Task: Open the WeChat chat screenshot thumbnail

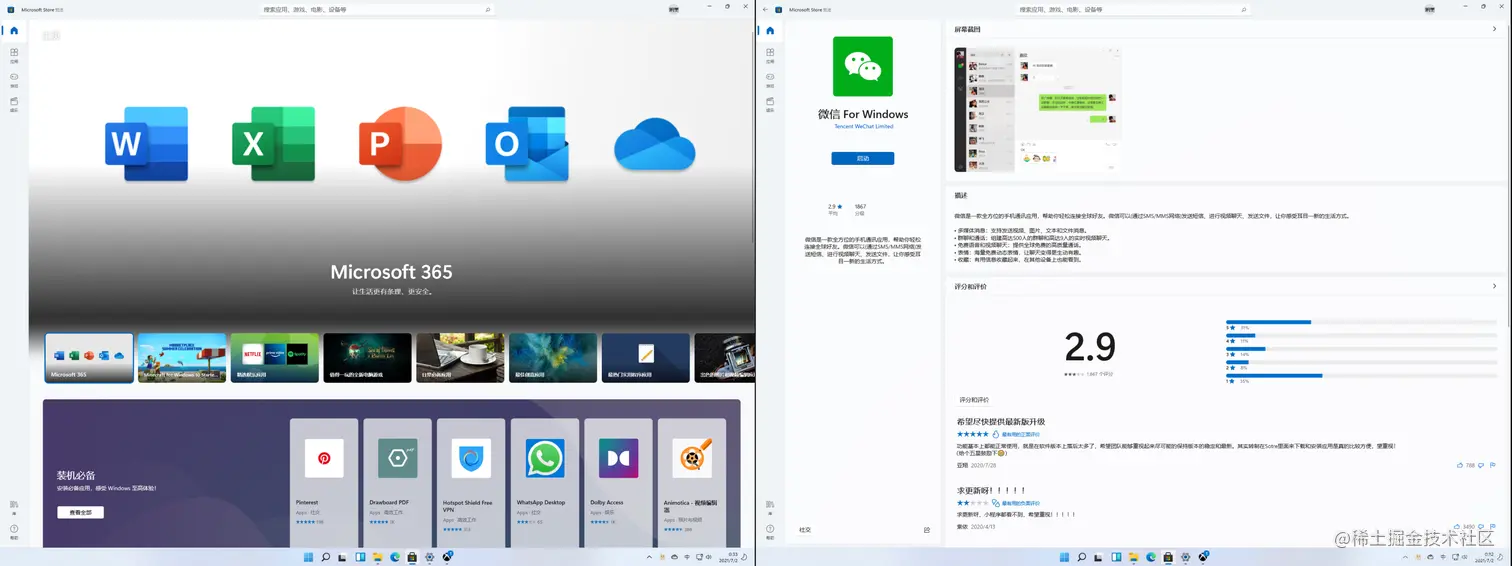Action: pos(1037,109)
